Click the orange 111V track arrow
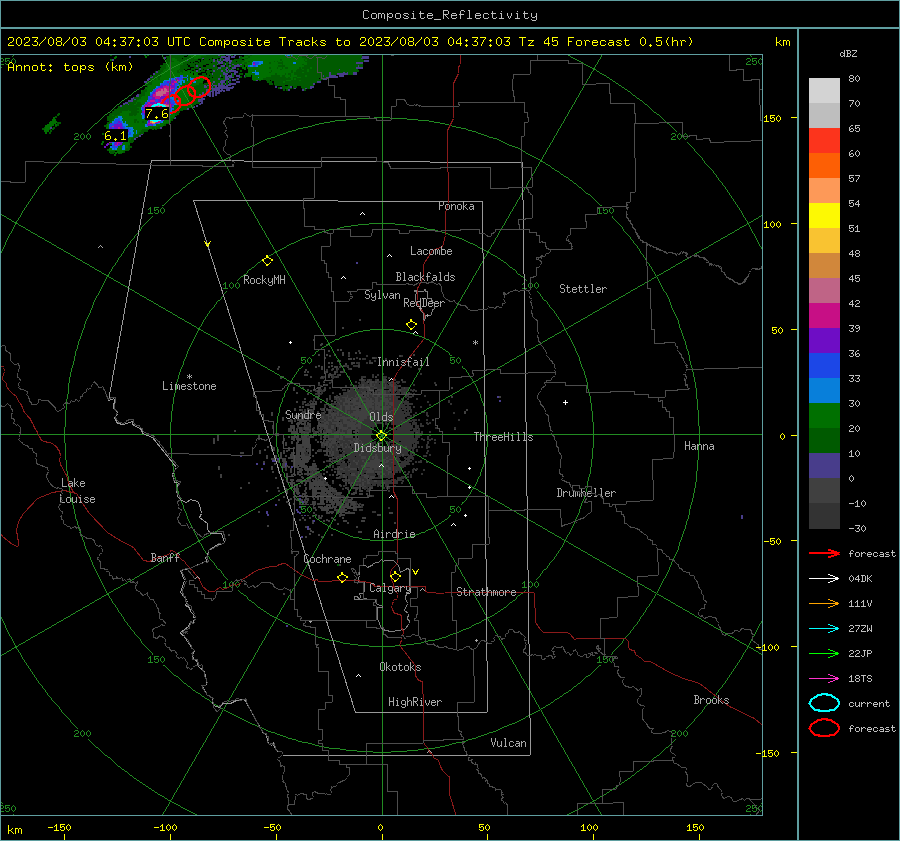 (x=824, y=603)
